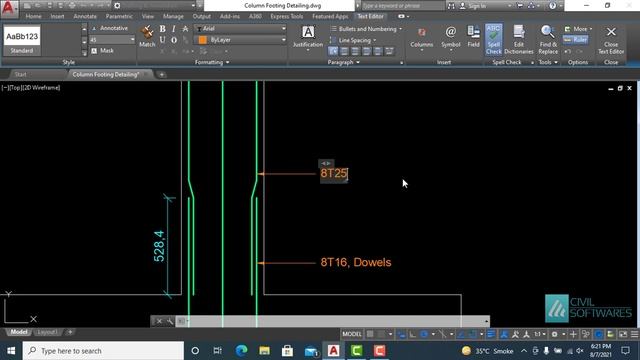
Task: Open File Explorer from the taskbar
Action: coord(264,351)
